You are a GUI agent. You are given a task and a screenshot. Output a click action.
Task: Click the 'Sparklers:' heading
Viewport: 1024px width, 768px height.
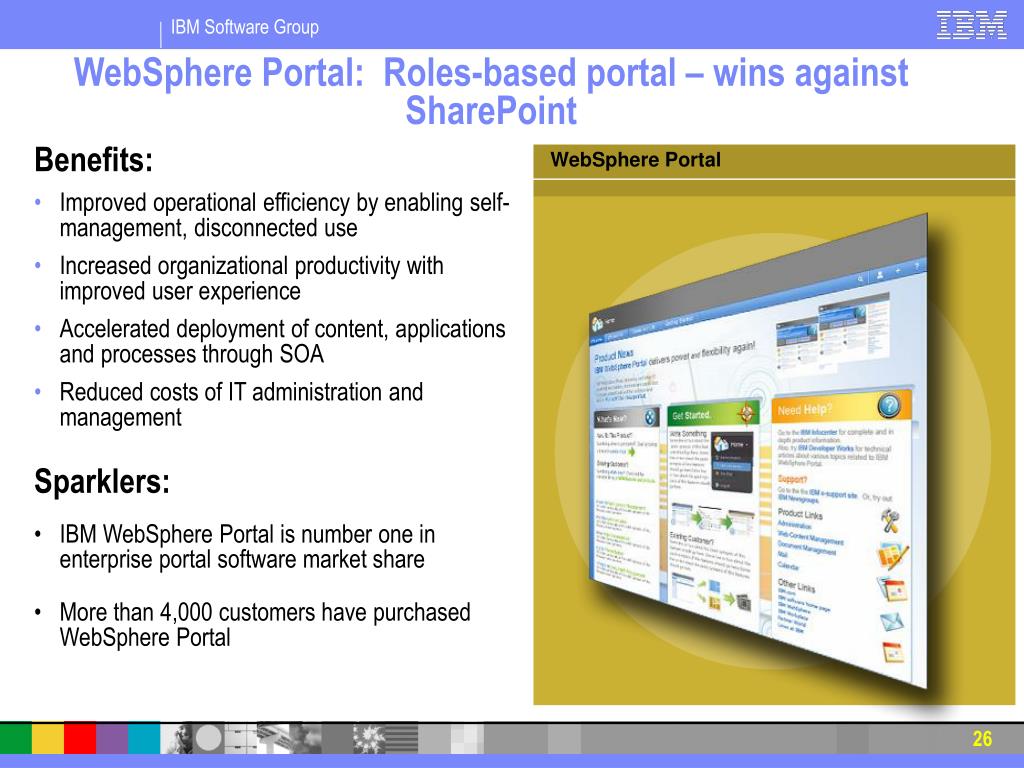coord(102,482)
